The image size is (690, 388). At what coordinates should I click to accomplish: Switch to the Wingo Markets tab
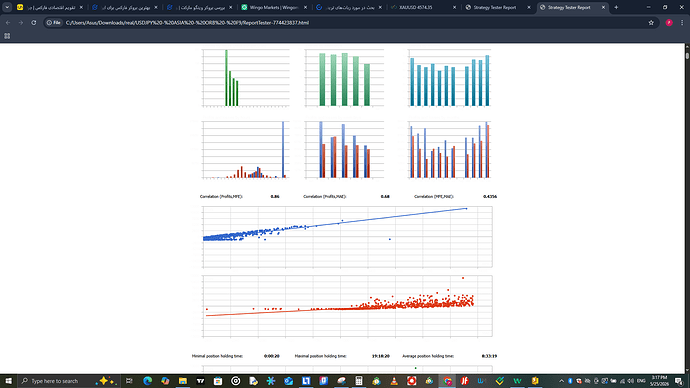point(273,7)
